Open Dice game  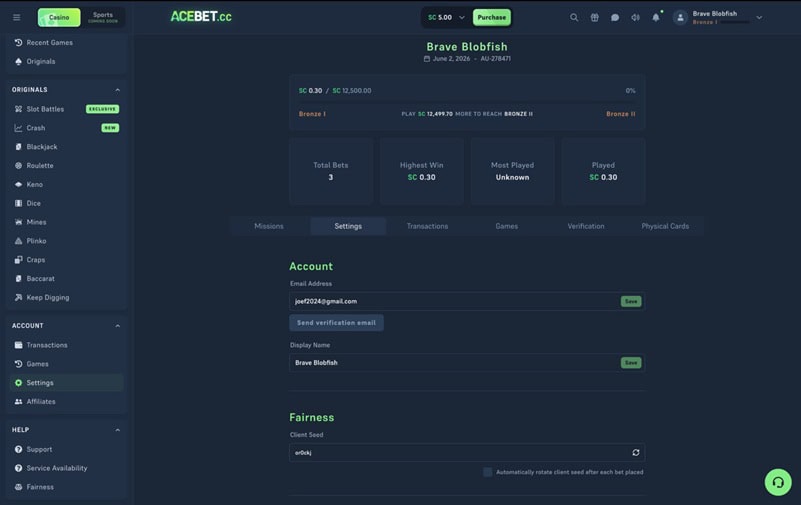point(66,203)
